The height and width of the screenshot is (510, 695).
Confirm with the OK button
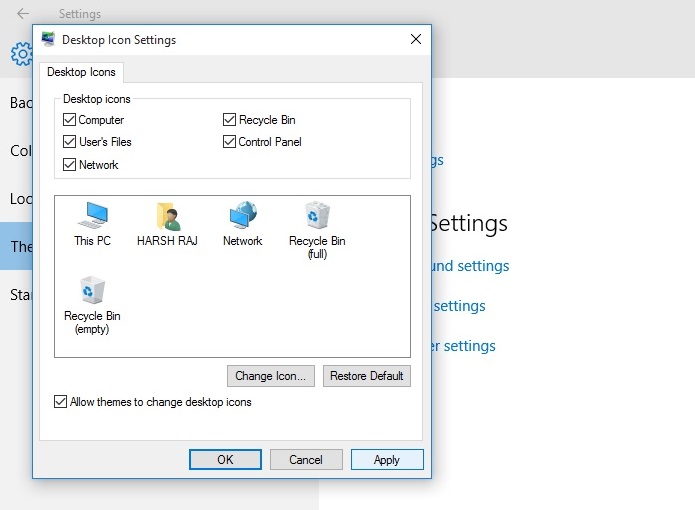coord(225,460)
